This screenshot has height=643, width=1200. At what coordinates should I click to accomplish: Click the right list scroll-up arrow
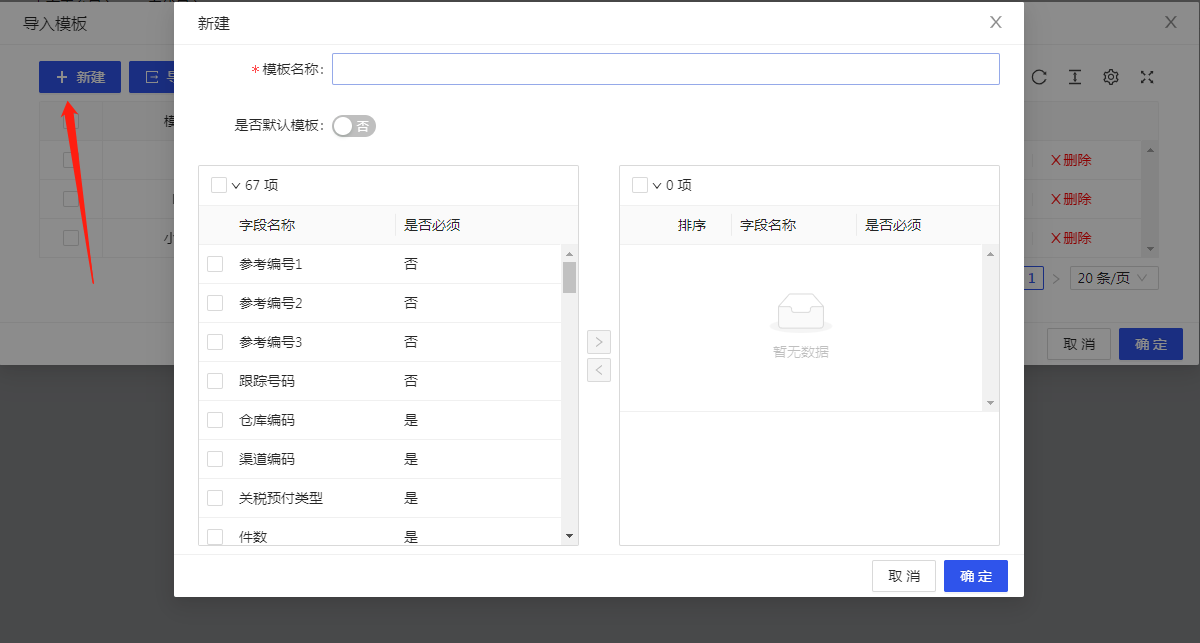pos(990,253)
